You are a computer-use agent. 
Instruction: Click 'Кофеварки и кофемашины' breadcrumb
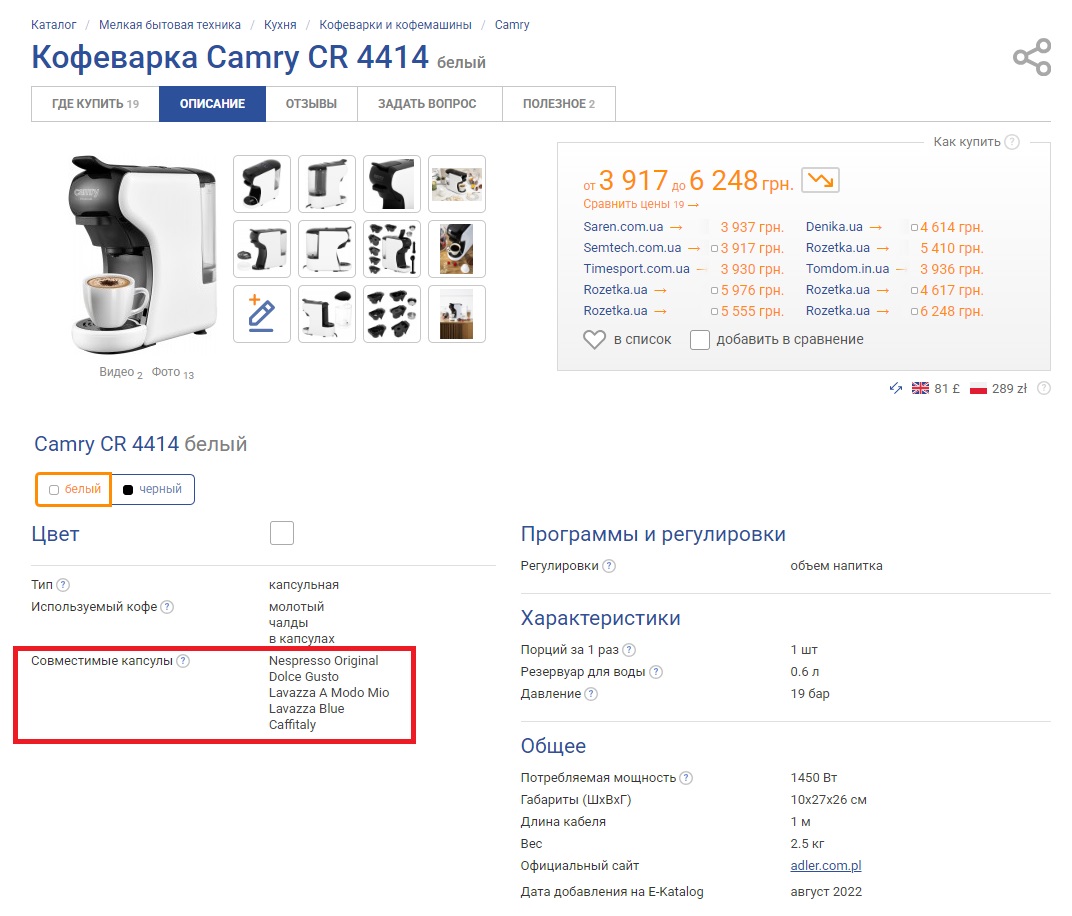click(395, 24)
